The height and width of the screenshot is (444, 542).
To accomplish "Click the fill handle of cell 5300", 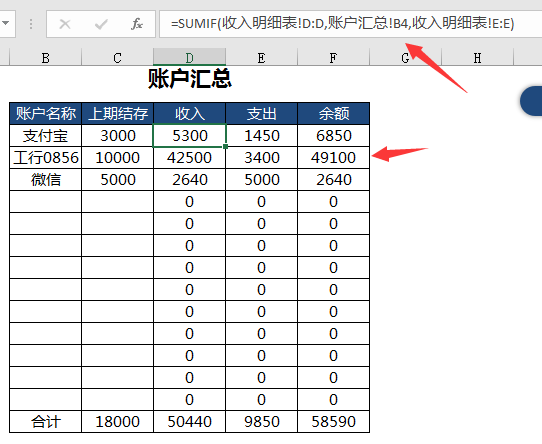I will (x=225, y=147).
